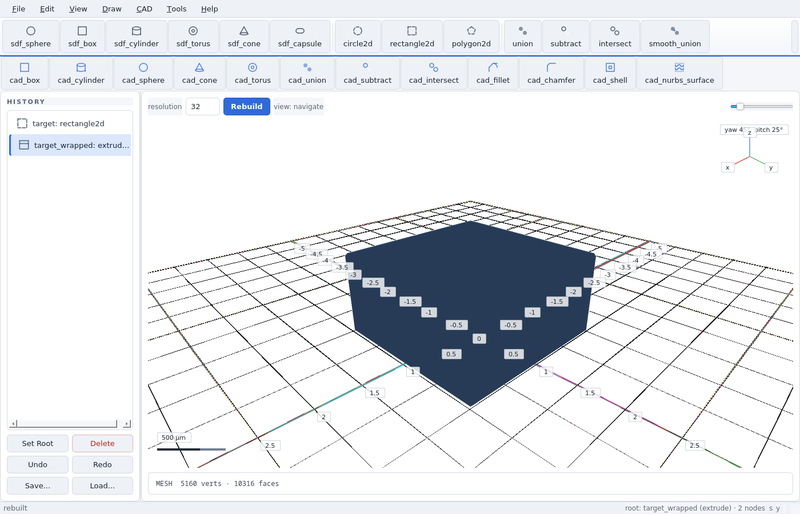Undo the last action
The width and height of the screenshot is (800, 514).
click(x=37, y=464)
